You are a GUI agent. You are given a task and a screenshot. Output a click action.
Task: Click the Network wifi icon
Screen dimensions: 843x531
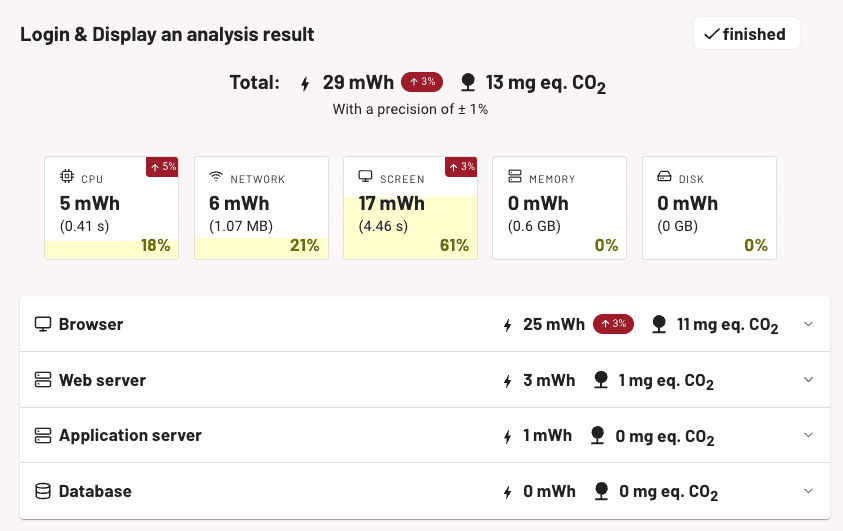(216, 177)
